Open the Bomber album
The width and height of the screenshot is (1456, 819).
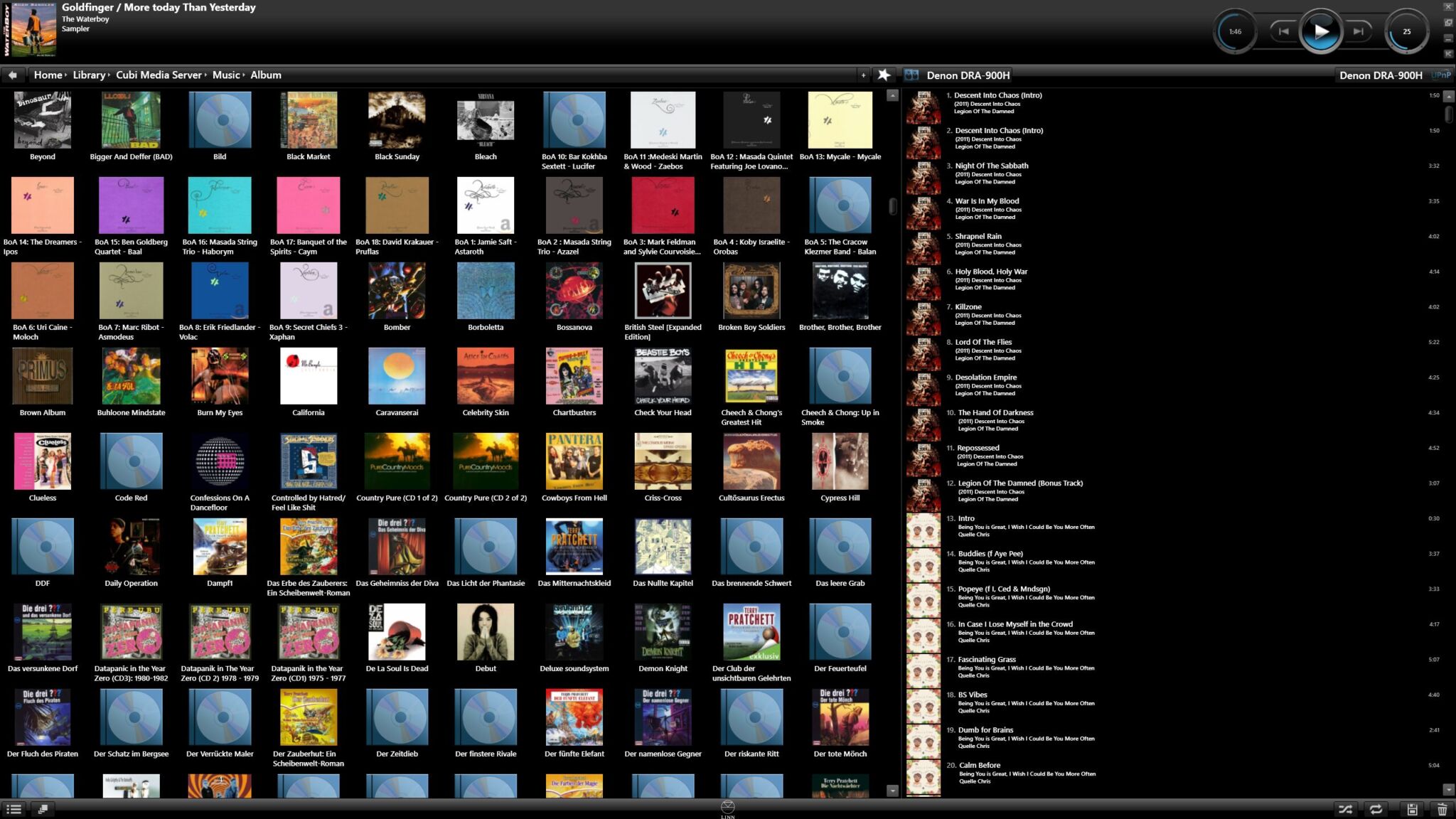397,297
